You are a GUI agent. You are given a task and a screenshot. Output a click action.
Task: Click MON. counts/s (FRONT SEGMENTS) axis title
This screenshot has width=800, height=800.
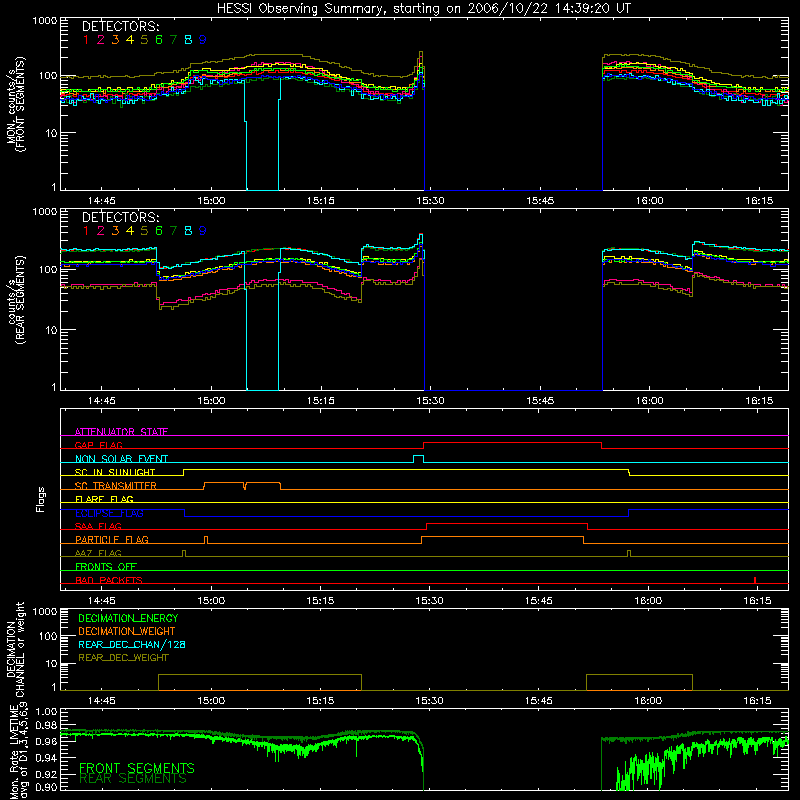16,104
